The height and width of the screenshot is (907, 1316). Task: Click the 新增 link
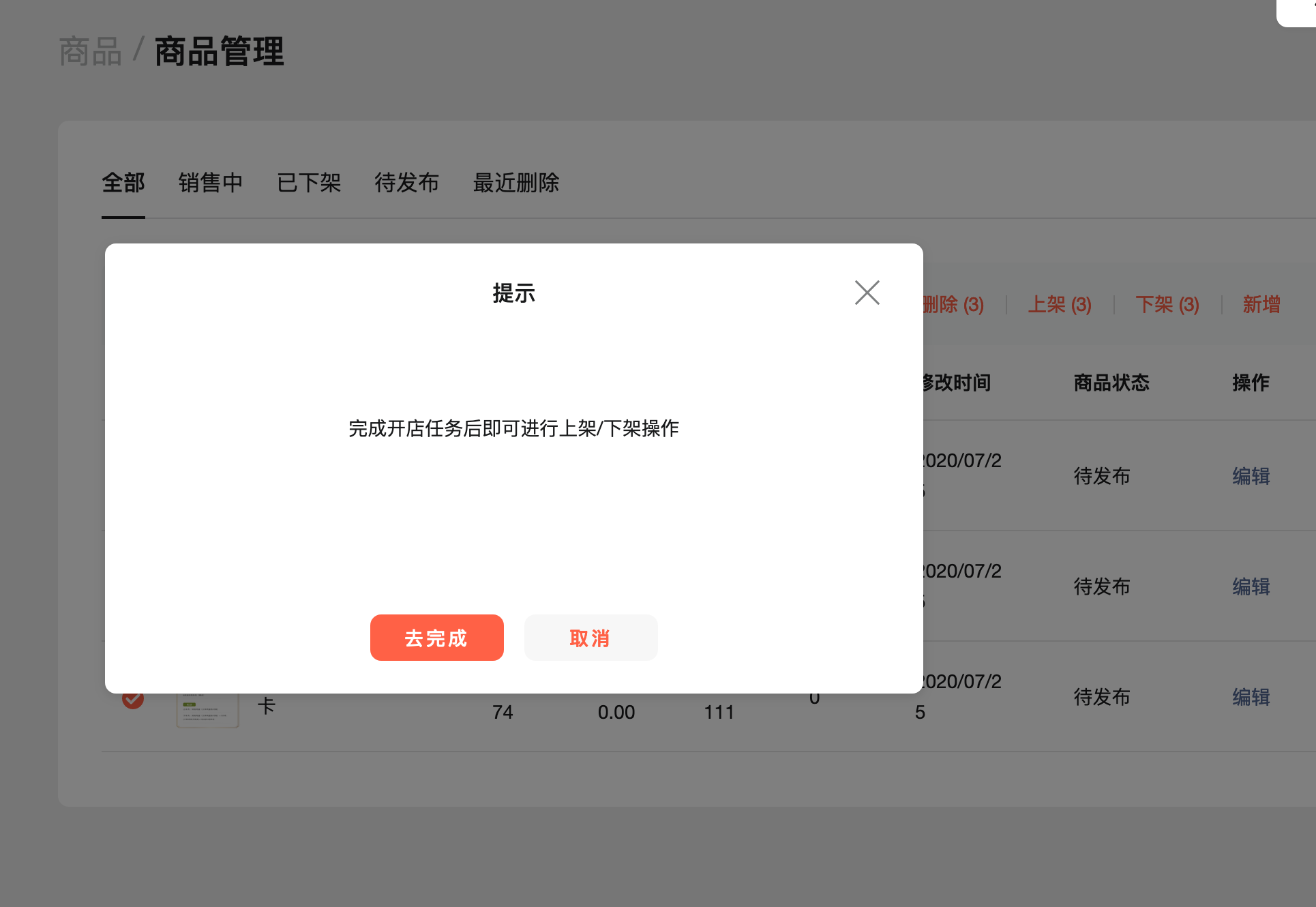coord(1261,304)
